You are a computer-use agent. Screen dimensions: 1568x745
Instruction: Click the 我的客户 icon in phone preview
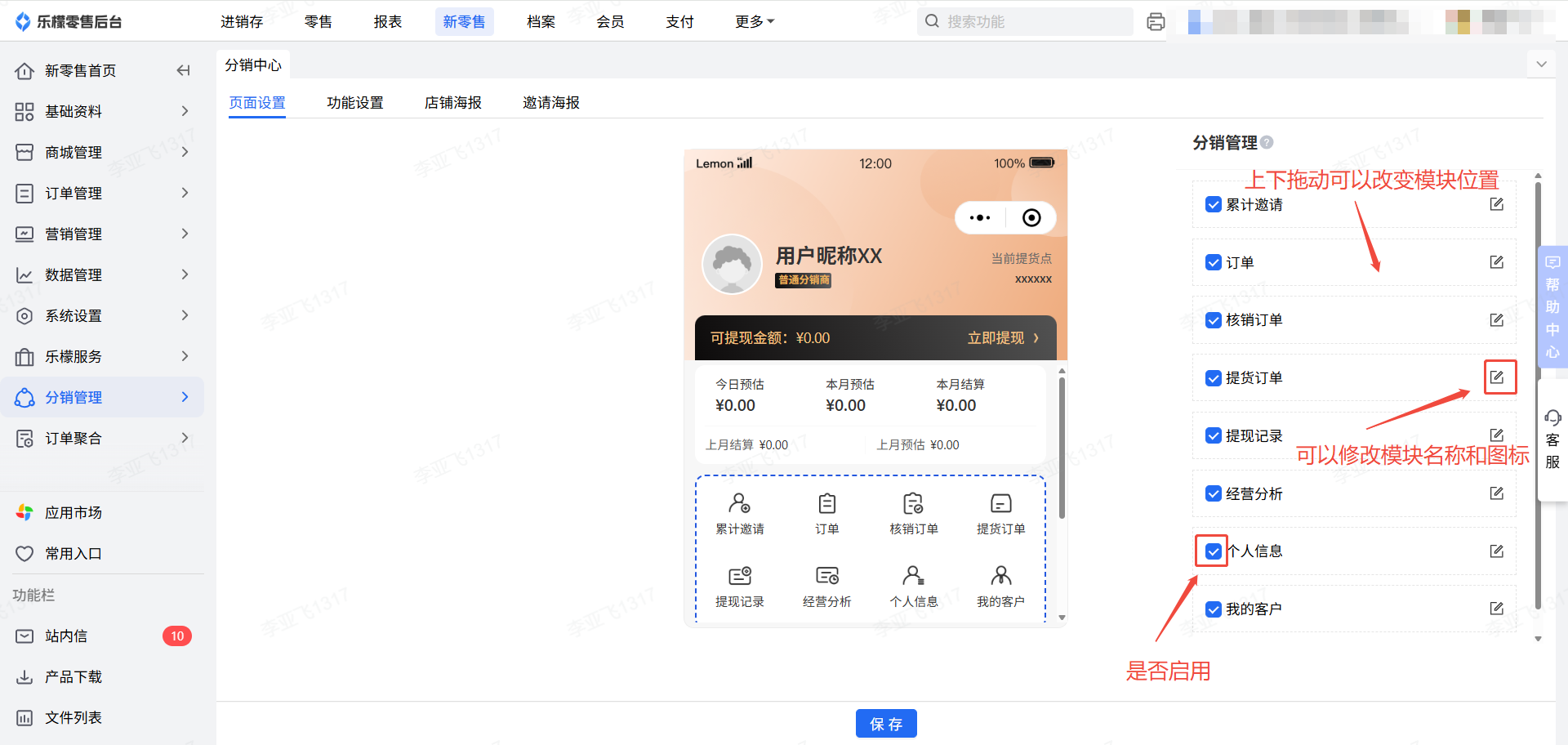(1001, 576)
